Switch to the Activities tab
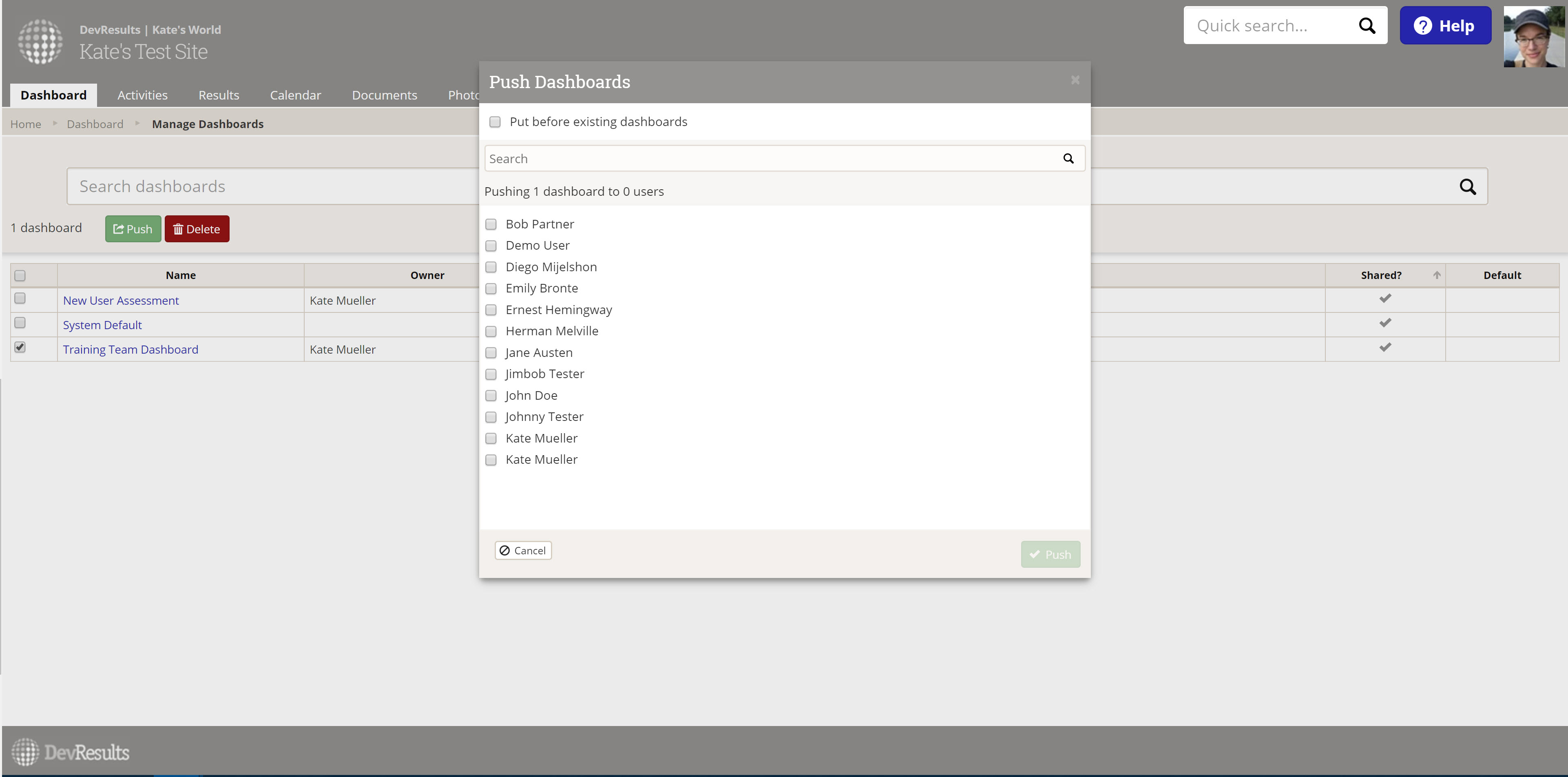Screen dimensions: 1568x777 click(x=142, y=95)
